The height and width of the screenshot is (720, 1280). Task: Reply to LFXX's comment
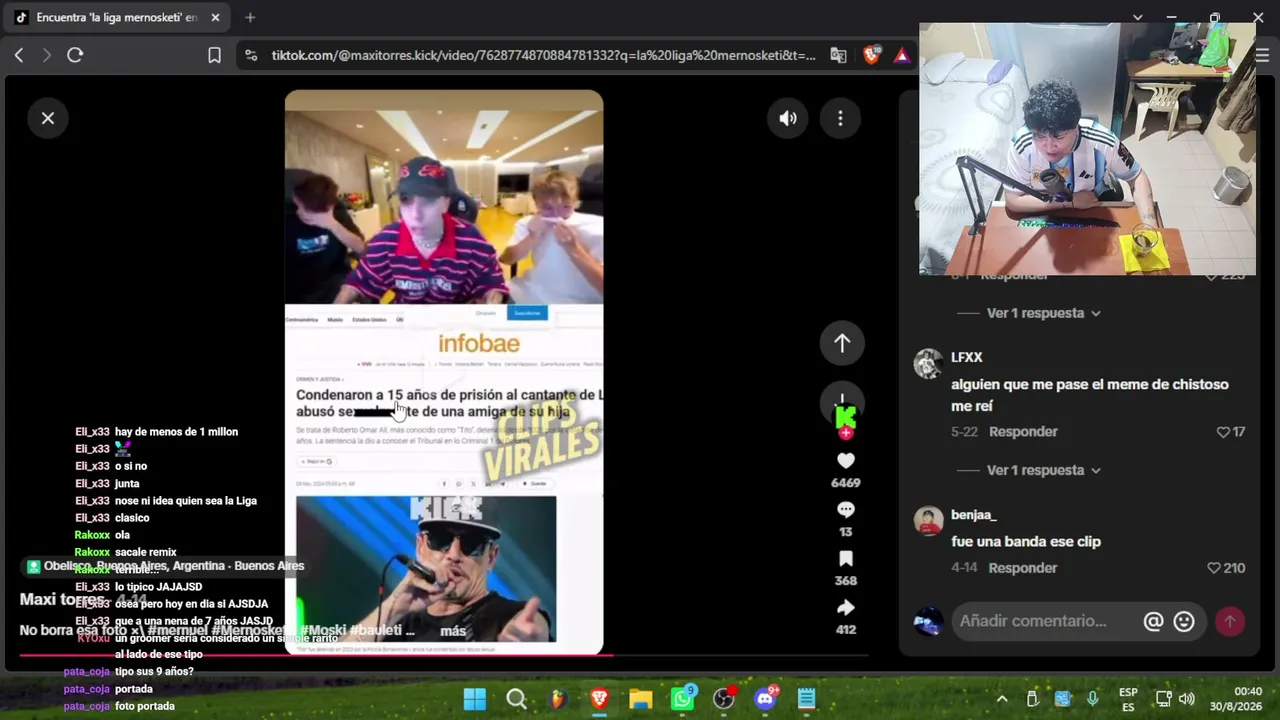pos(1023,432)
